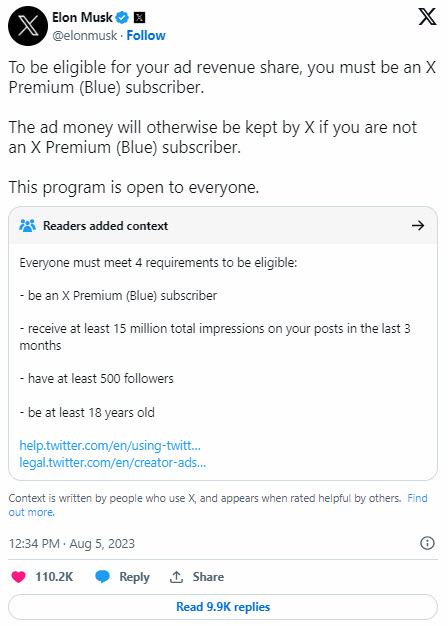Image resolution: width=448 pixels, height=626 pixels.
Task: Open X via the top-right logo
Action: coord(427,17)
